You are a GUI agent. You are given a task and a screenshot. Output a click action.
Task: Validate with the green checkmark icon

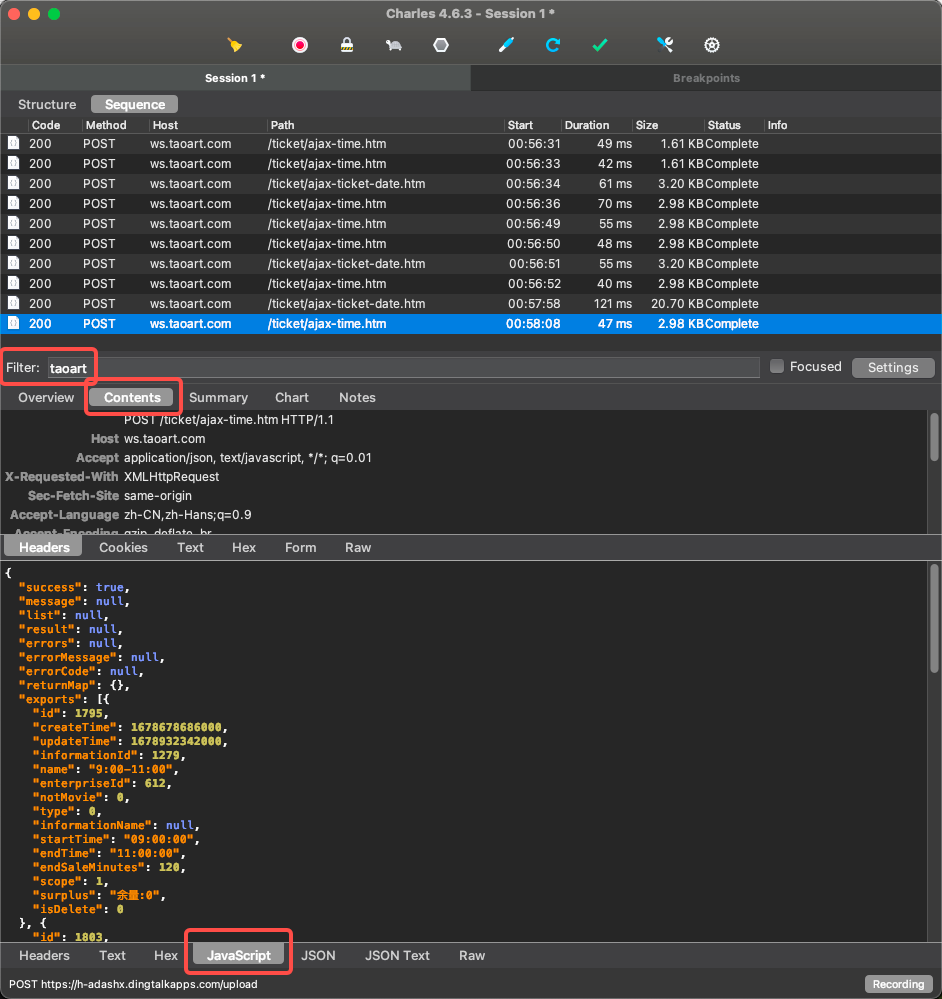click(600, 45)
